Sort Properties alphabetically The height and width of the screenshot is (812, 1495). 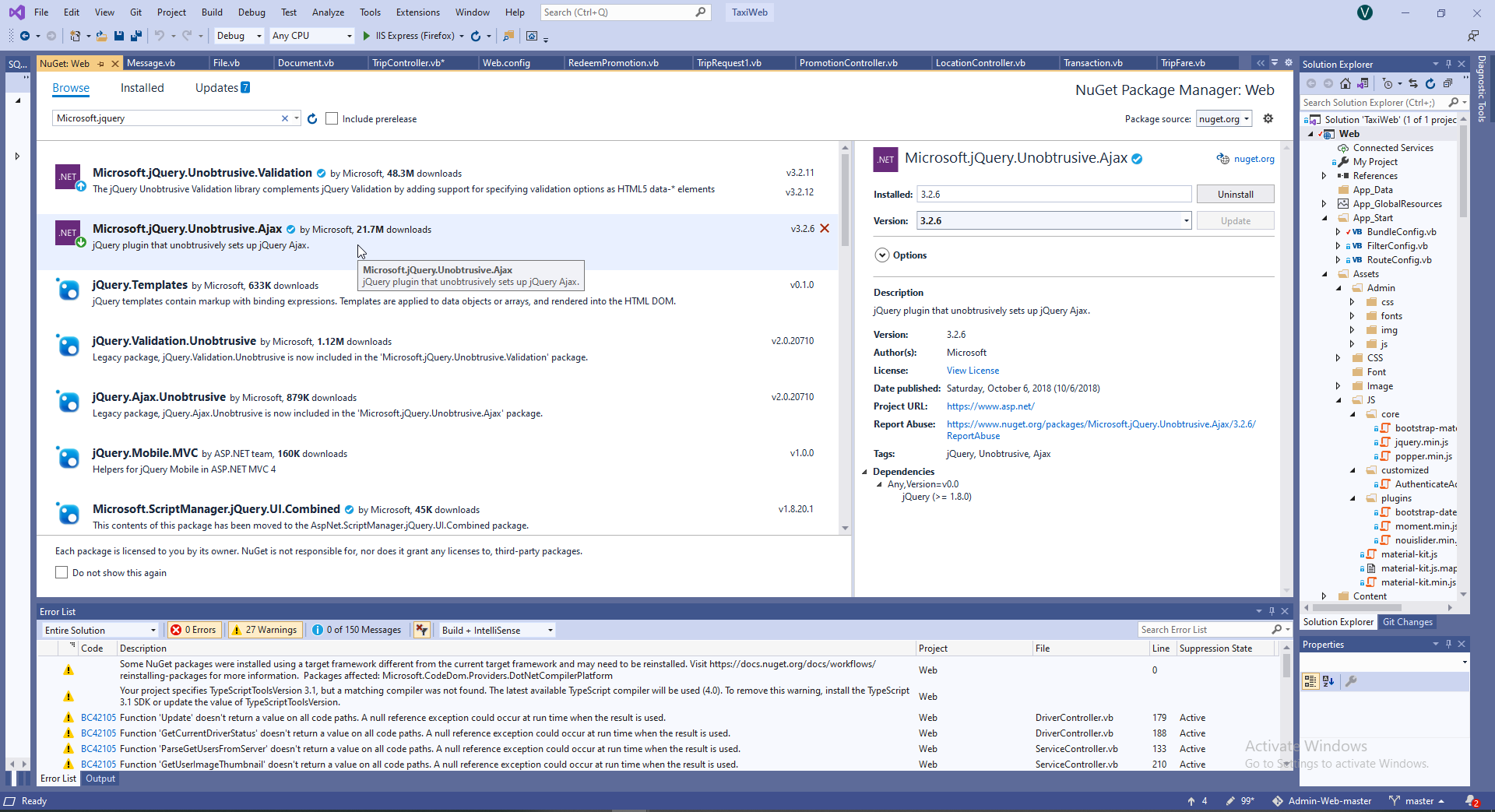(x=1328, y=681)
